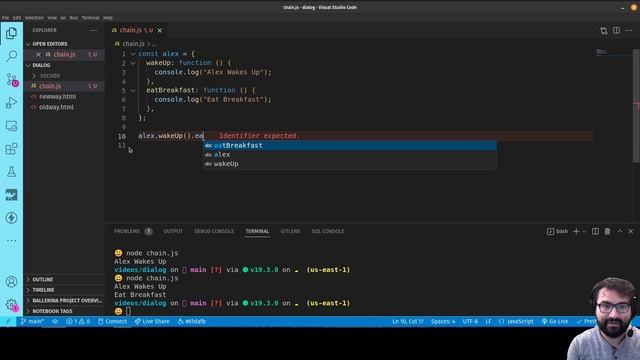Screen dimensions: 640x360
Task: Start Live Share from status bar
Action: [x=152, y=322]
